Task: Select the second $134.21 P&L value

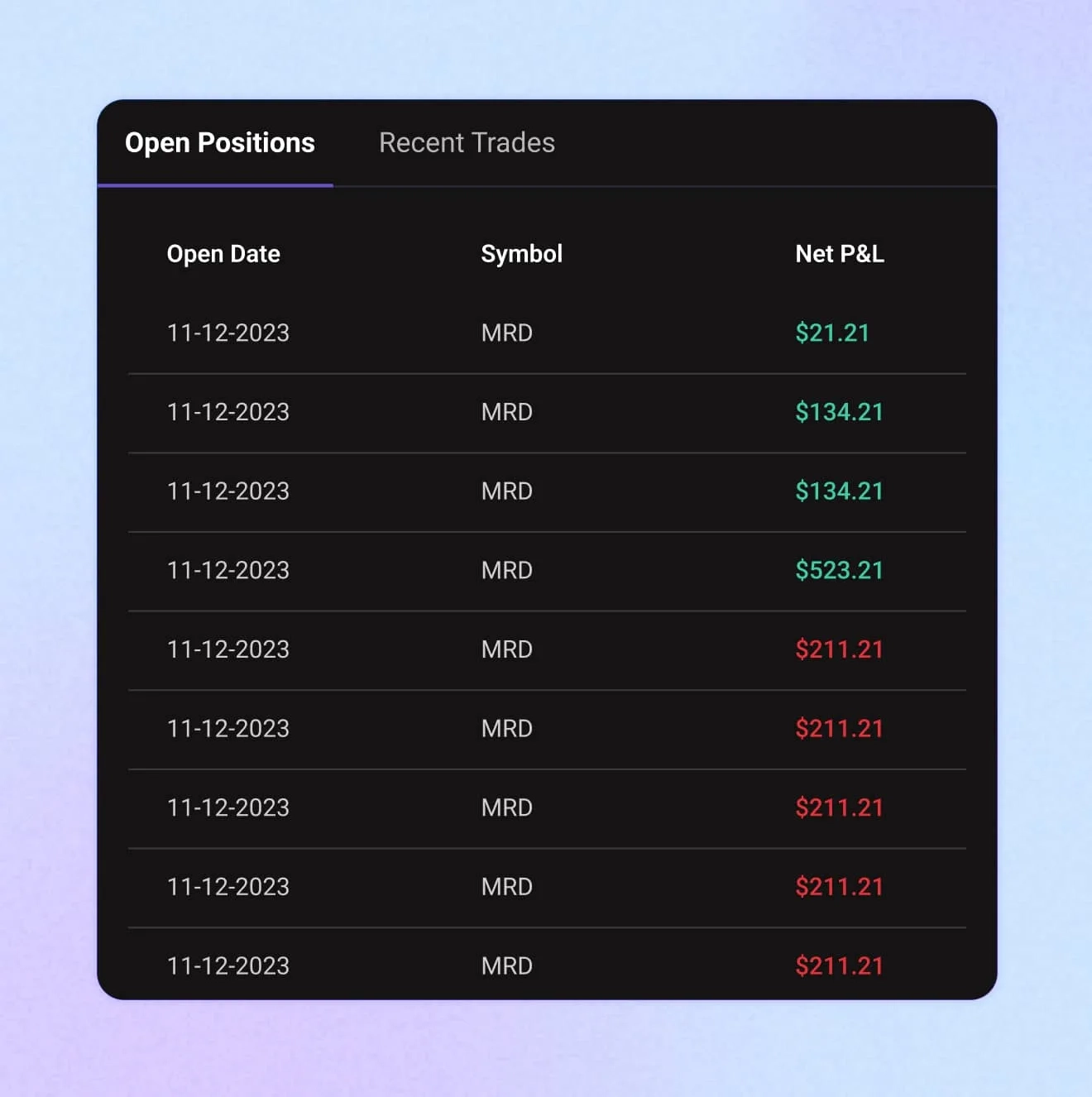Action: click(x=839, y=491)
